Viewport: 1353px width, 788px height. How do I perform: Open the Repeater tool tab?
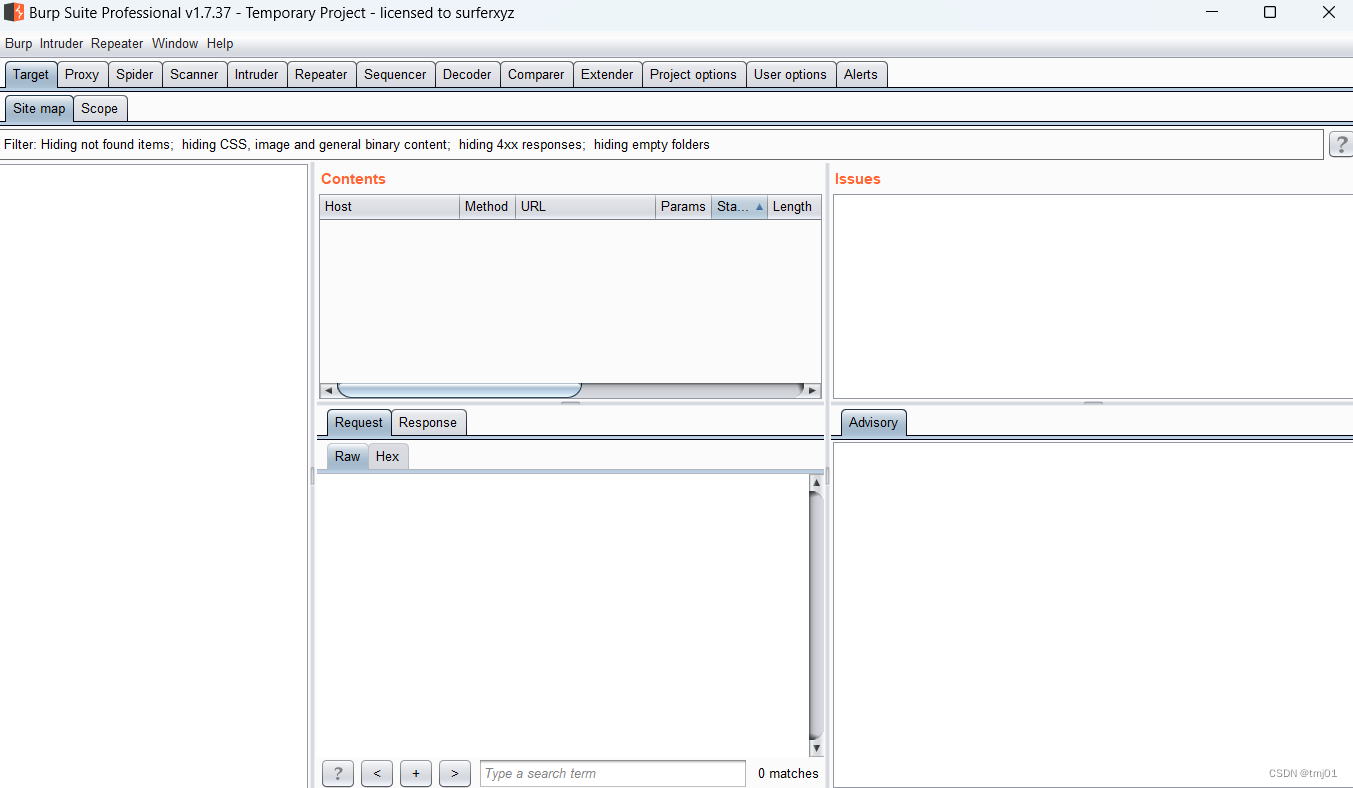point(321,74)
